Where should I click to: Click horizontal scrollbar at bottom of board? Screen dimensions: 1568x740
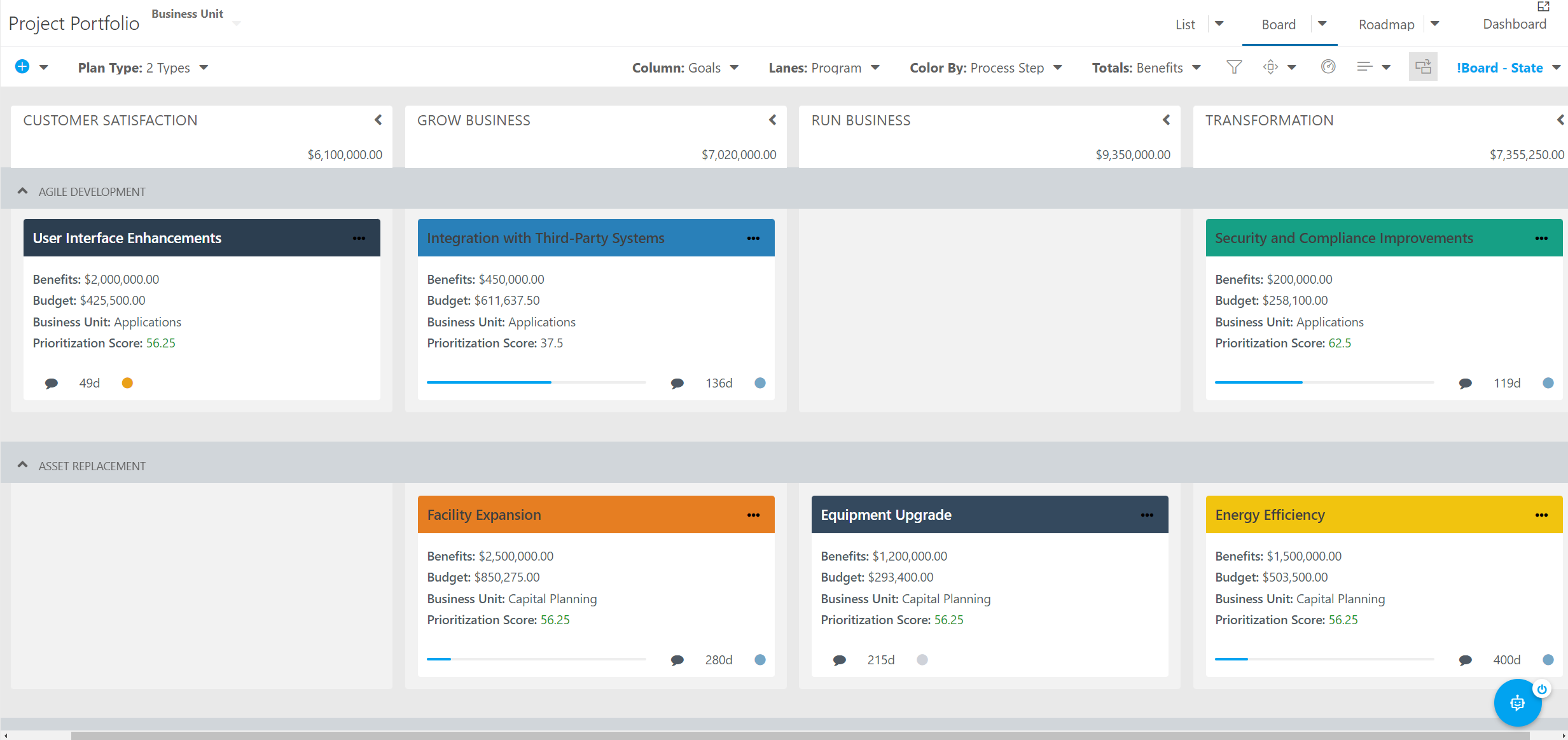[x=800, y=736]
